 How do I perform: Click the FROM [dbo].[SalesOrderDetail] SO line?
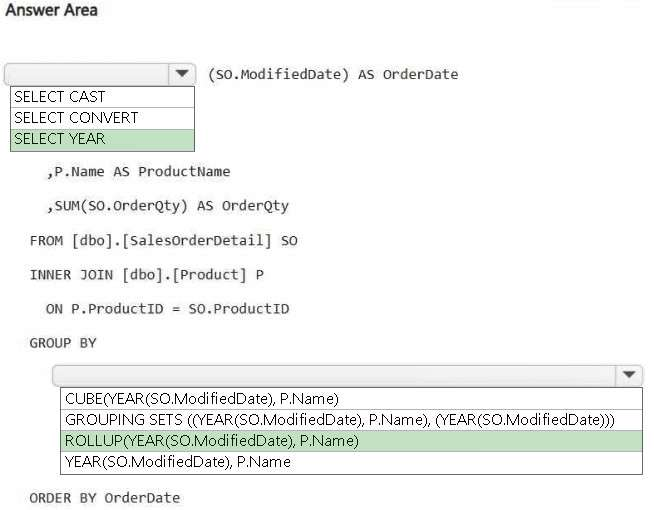click(x=163, y=240)
